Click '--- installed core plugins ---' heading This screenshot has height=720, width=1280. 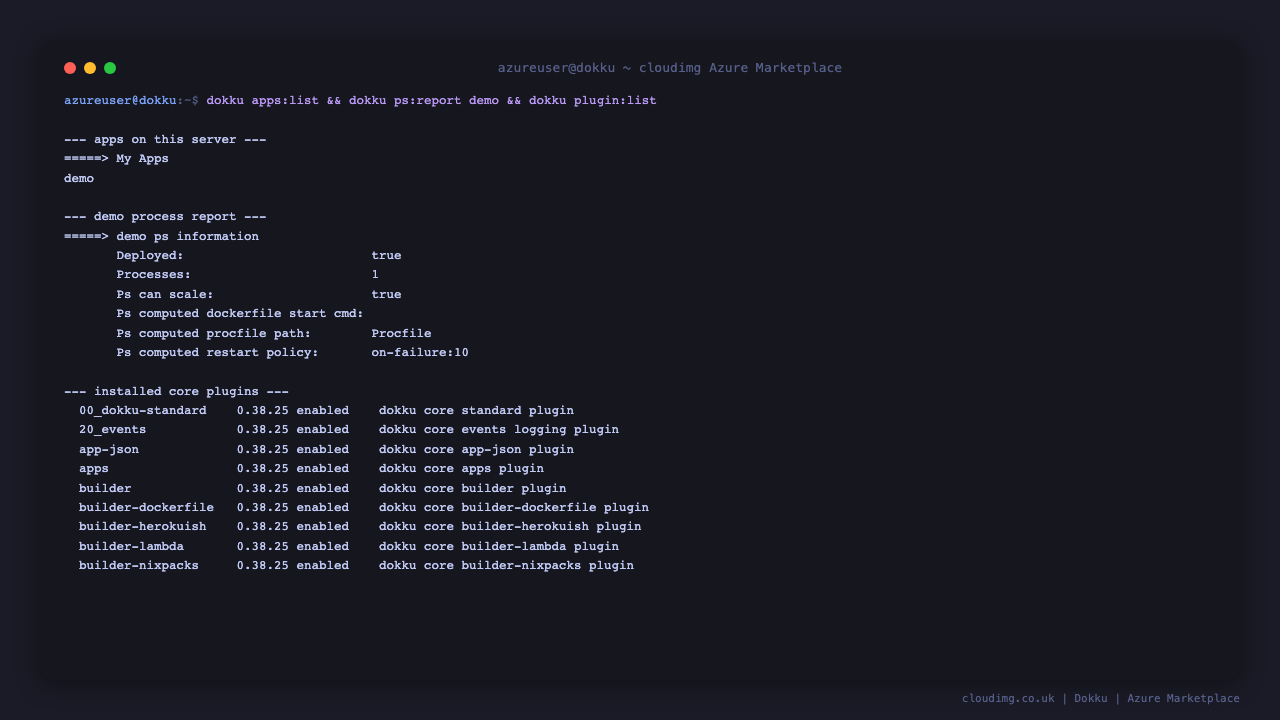176,392
